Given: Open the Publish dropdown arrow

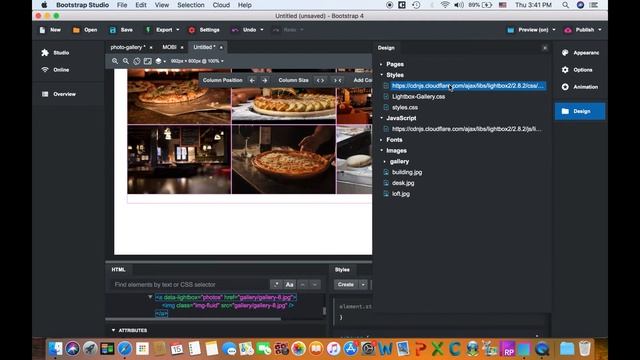Looking at the screenshot, I should click(600, 30).
